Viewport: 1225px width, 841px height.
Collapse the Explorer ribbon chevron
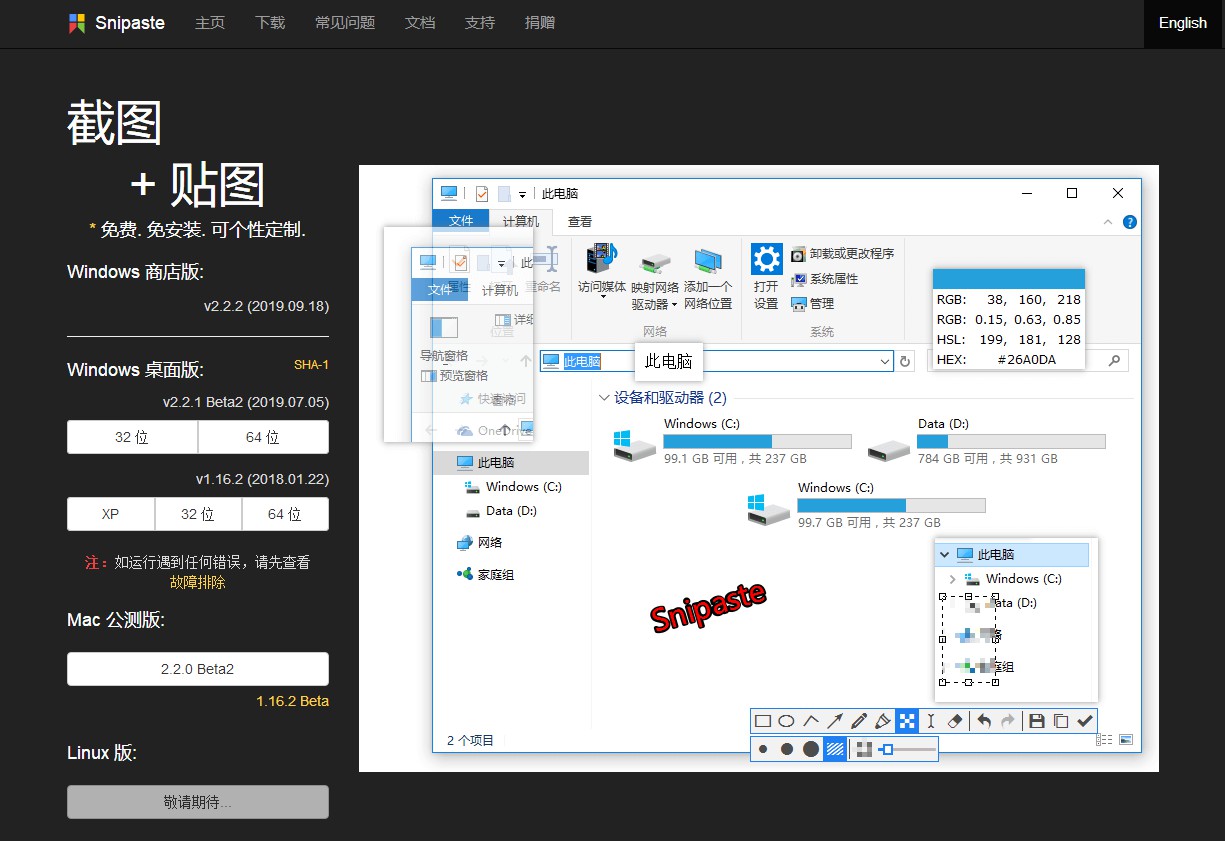click(x=1108, y=222)
